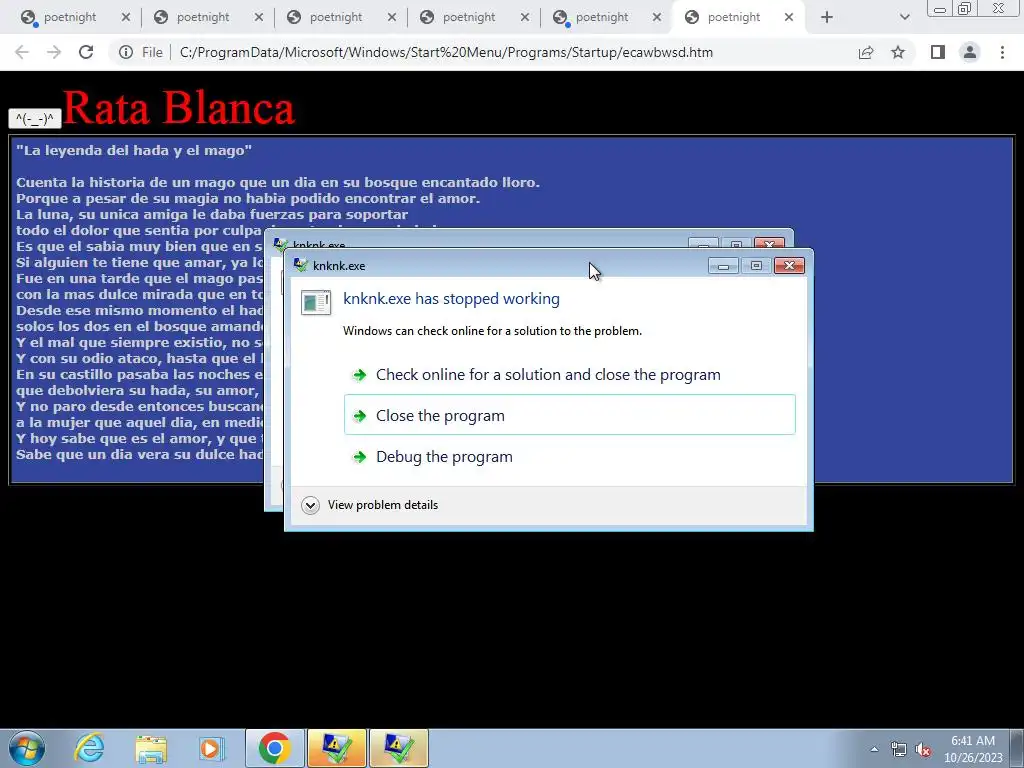Image resolution: width=1024 pixels, height=768 pixels.
Task: Expand the tab search dropdown arrow
Action: click(x=904, y=18)
